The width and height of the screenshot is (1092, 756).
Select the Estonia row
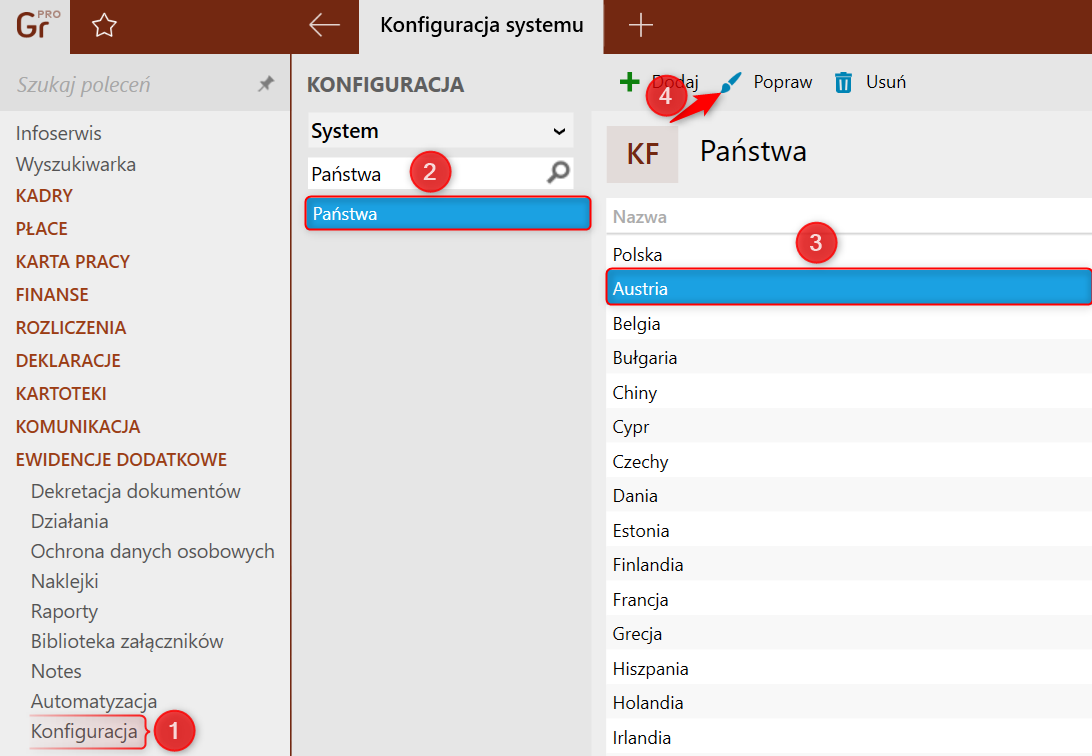pos(849,530)
